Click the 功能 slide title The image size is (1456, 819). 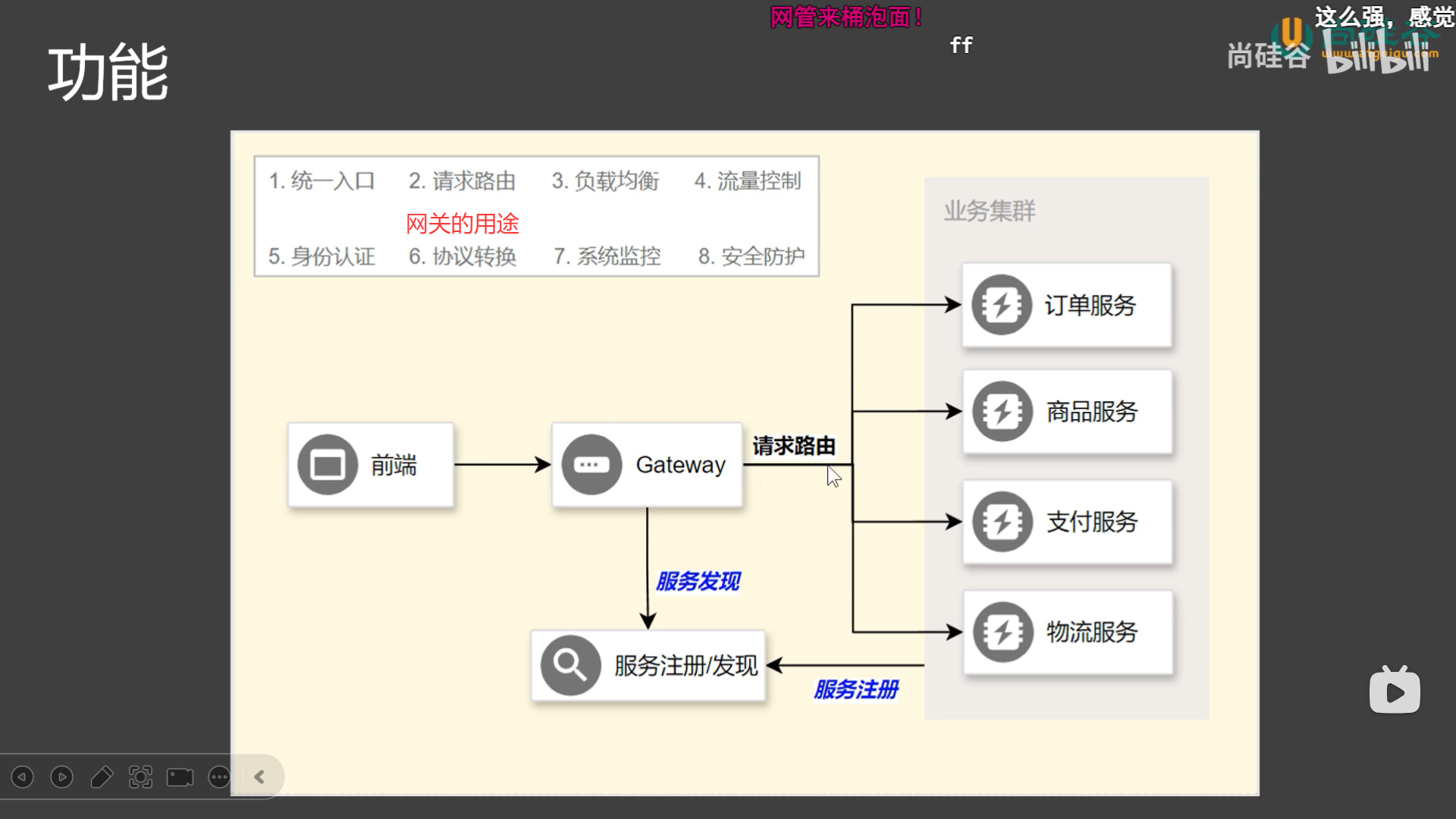pyautogui.click(x=108, y=73)
